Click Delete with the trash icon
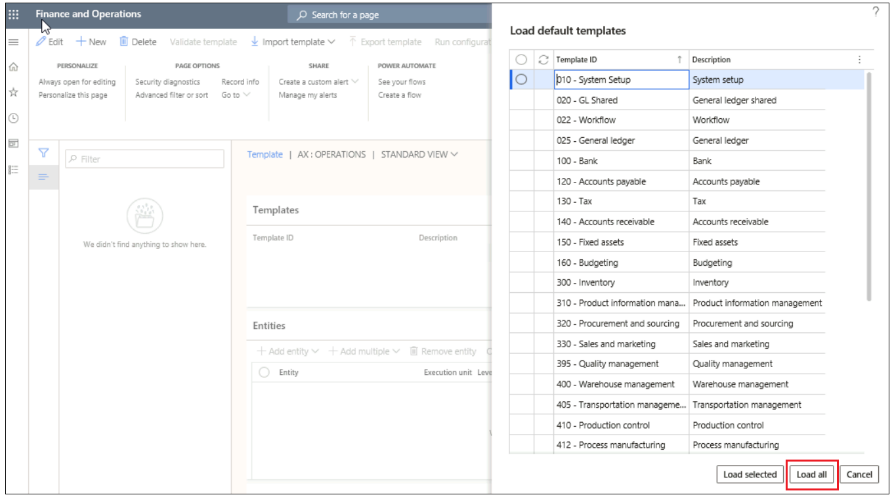This screenshot has height=497, width=892. point(138,42)
